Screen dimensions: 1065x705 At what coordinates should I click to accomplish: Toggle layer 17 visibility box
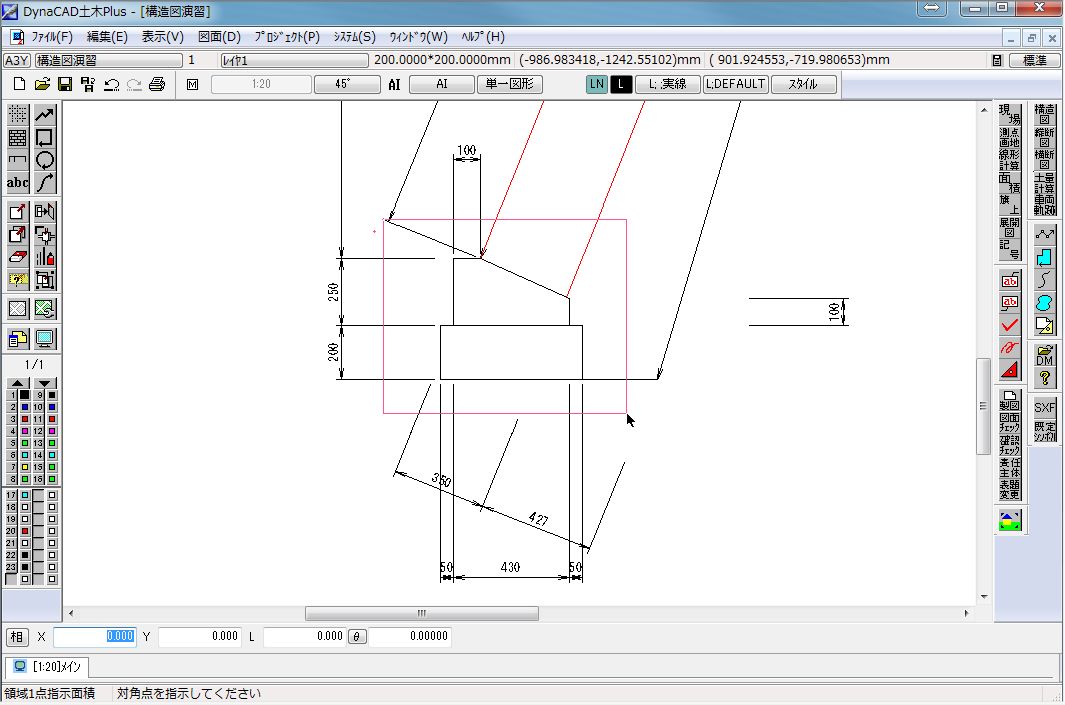pyautogui.click(x=25, y=495)
